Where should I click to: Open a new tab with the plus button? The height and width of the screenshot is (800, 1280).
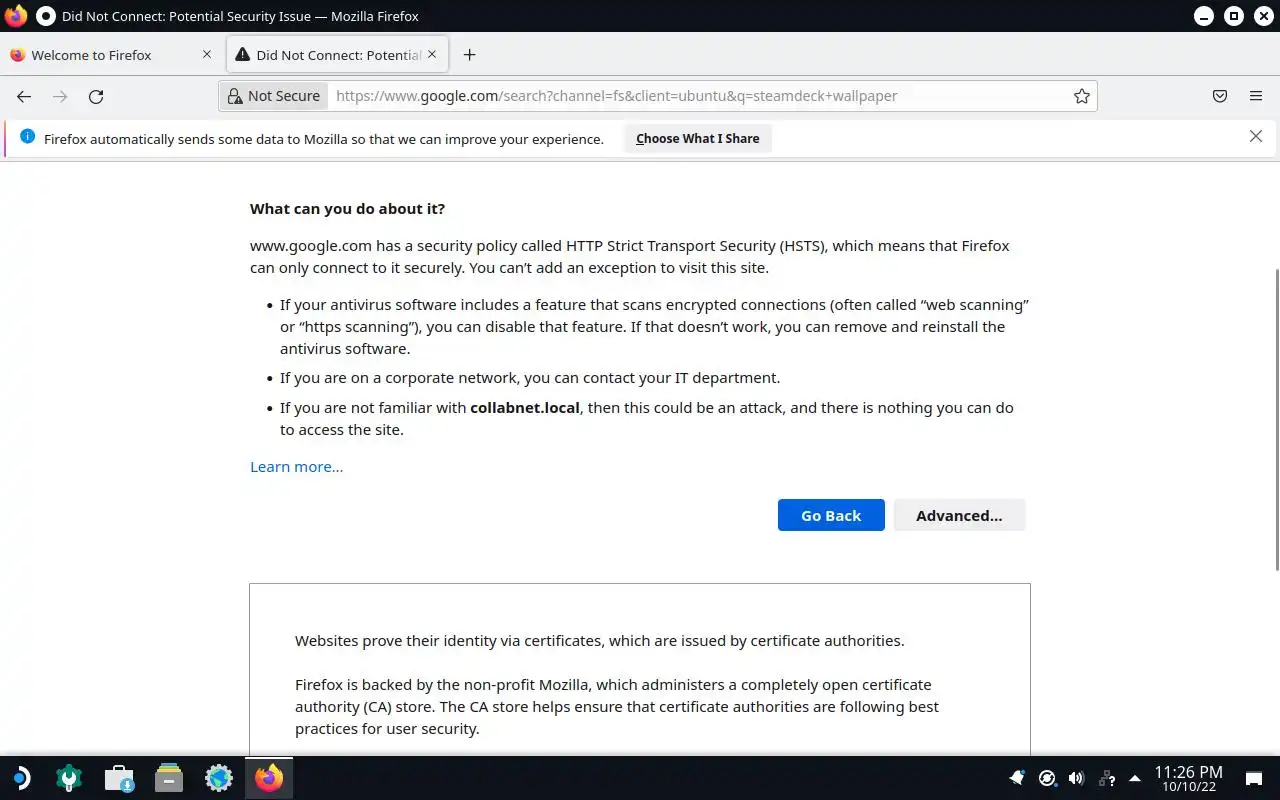469,55
